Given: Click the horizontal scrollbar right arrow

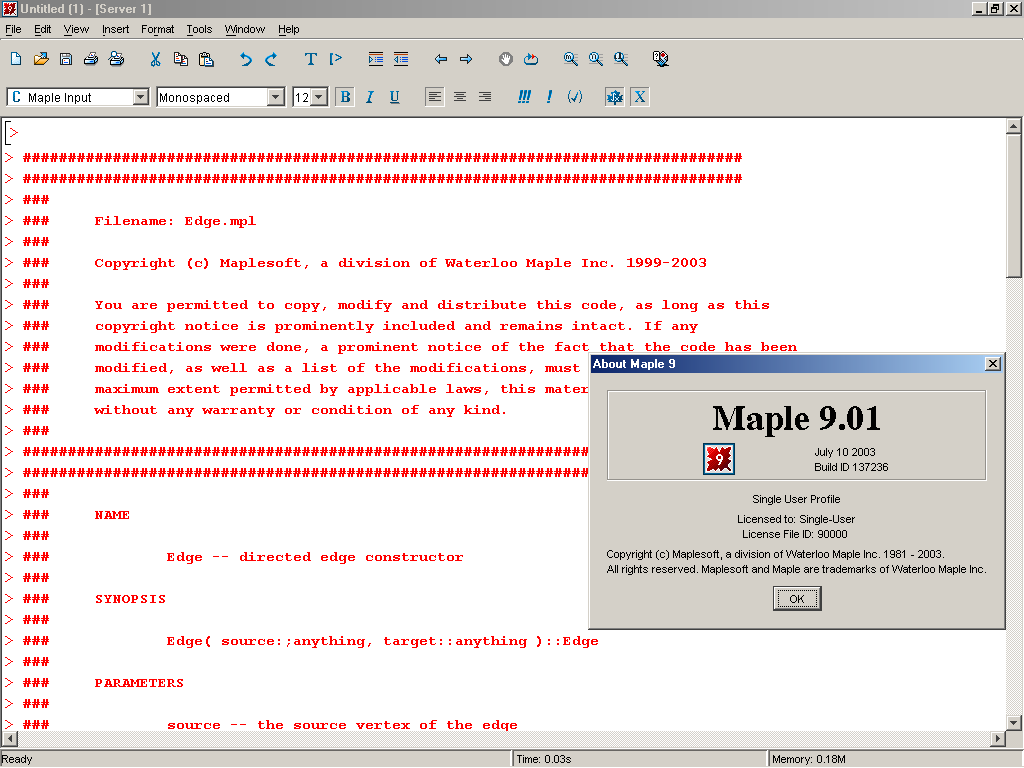Looking at the screenshot, I should (997, 739).
